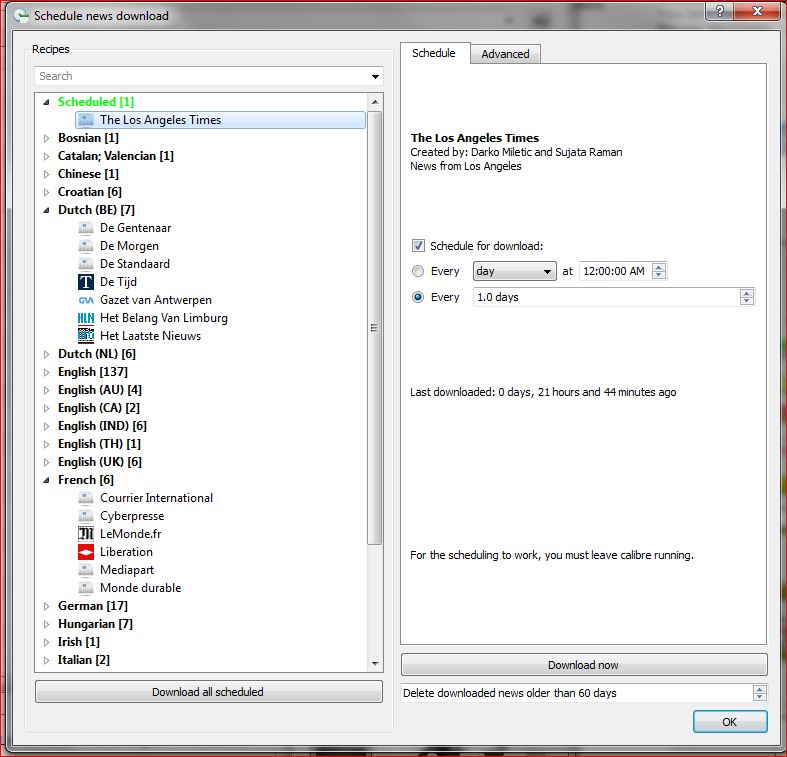This screenshot has height=757, width=787.
Task: Select the Scheduled [1] label
Action: click(x=96, y=102)
